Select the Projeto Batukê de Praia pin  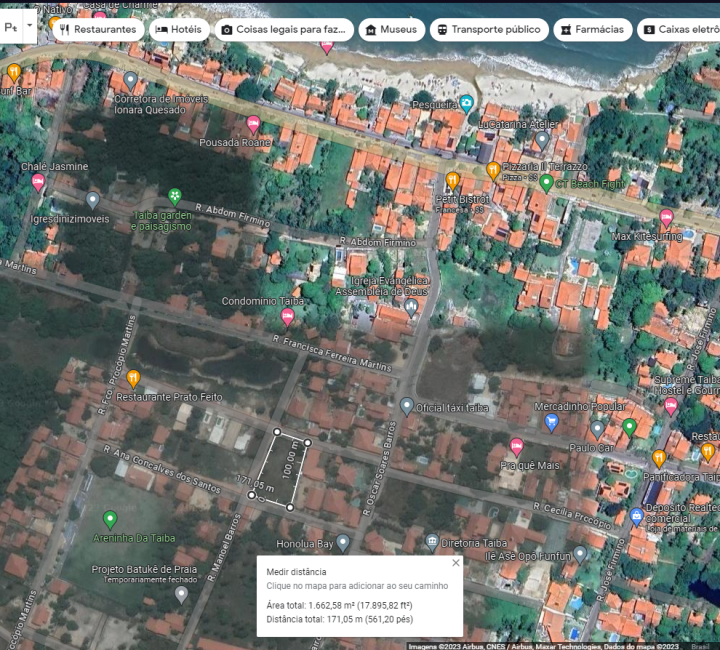[x=181, y=594]
